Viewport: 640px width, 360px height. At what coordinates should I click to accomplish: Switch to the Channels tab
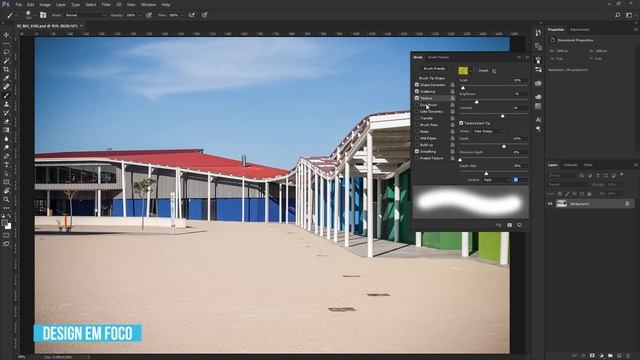571,165
